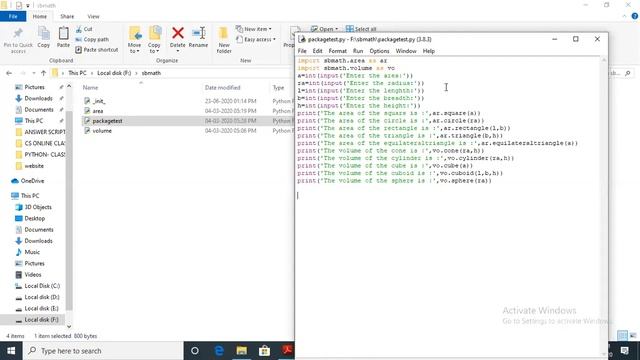Select the volume Python file
Viewport: 640px width, 360px height.
[x=102, y=131]
